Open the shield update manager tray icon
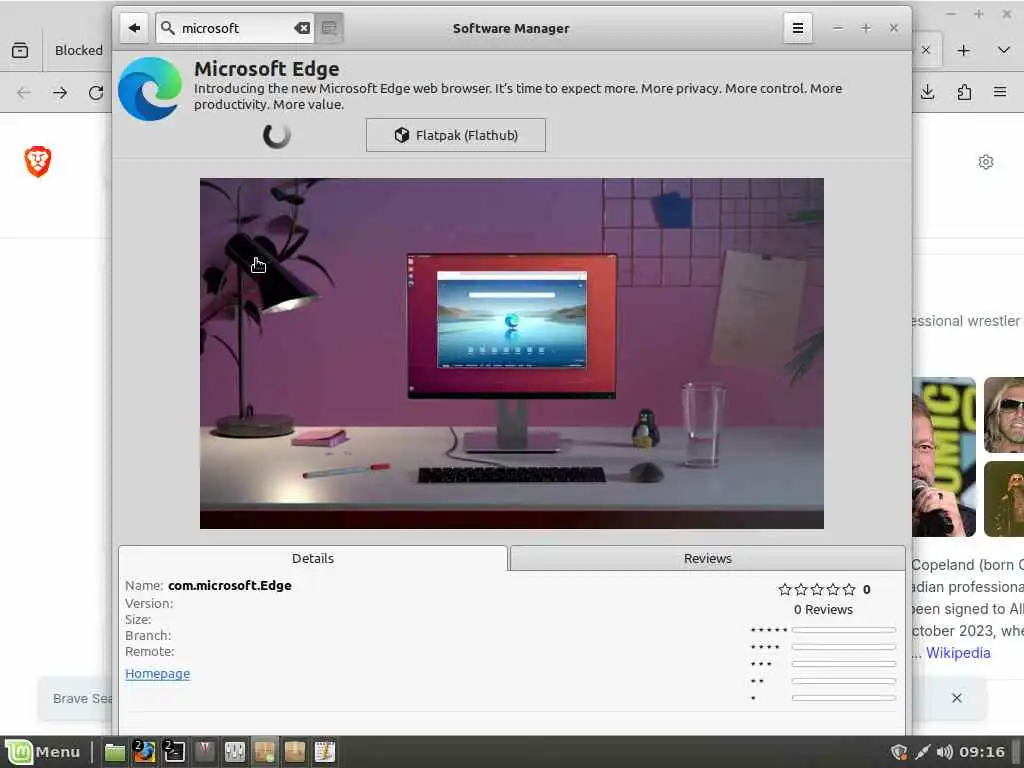The height and width of the screenshot is (768, 1024). (x=899, y=752)
